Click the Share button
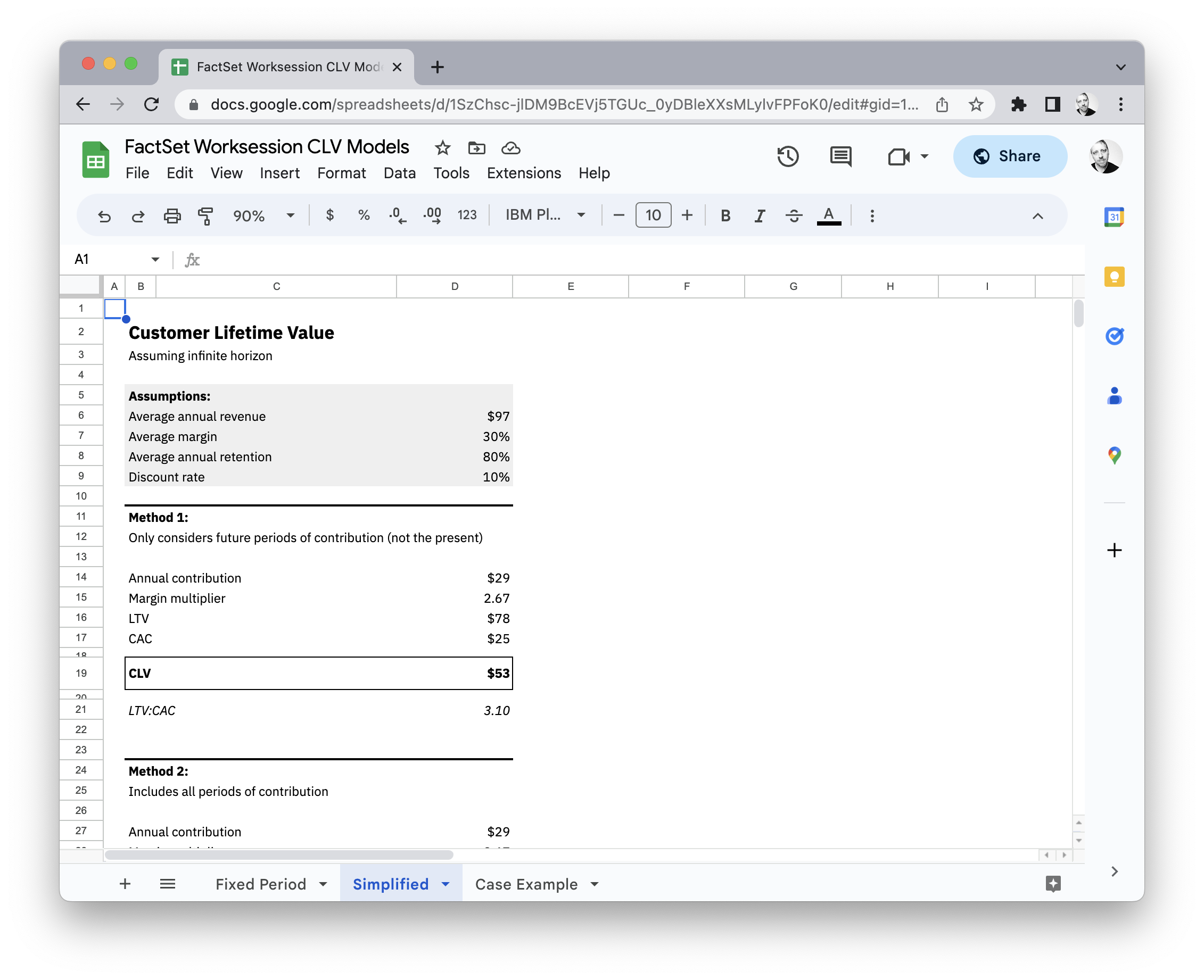 tap(1009, 156)
